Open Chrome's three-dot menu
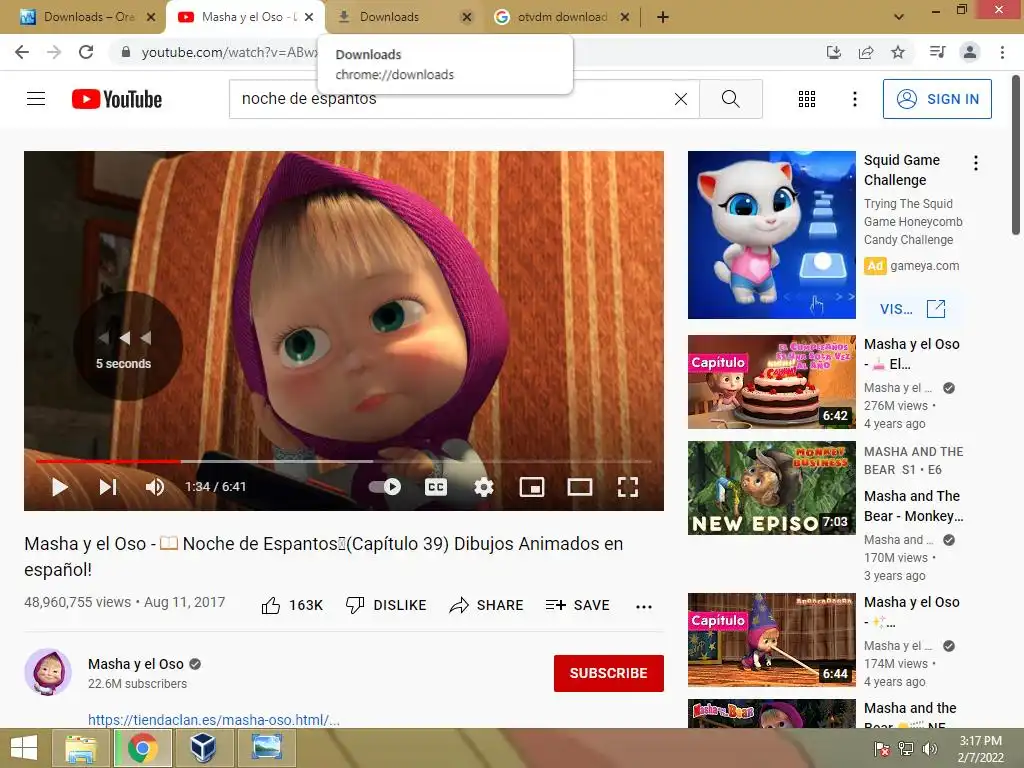This screenshot has width=1024, height=768. (x=1002, y=52)
